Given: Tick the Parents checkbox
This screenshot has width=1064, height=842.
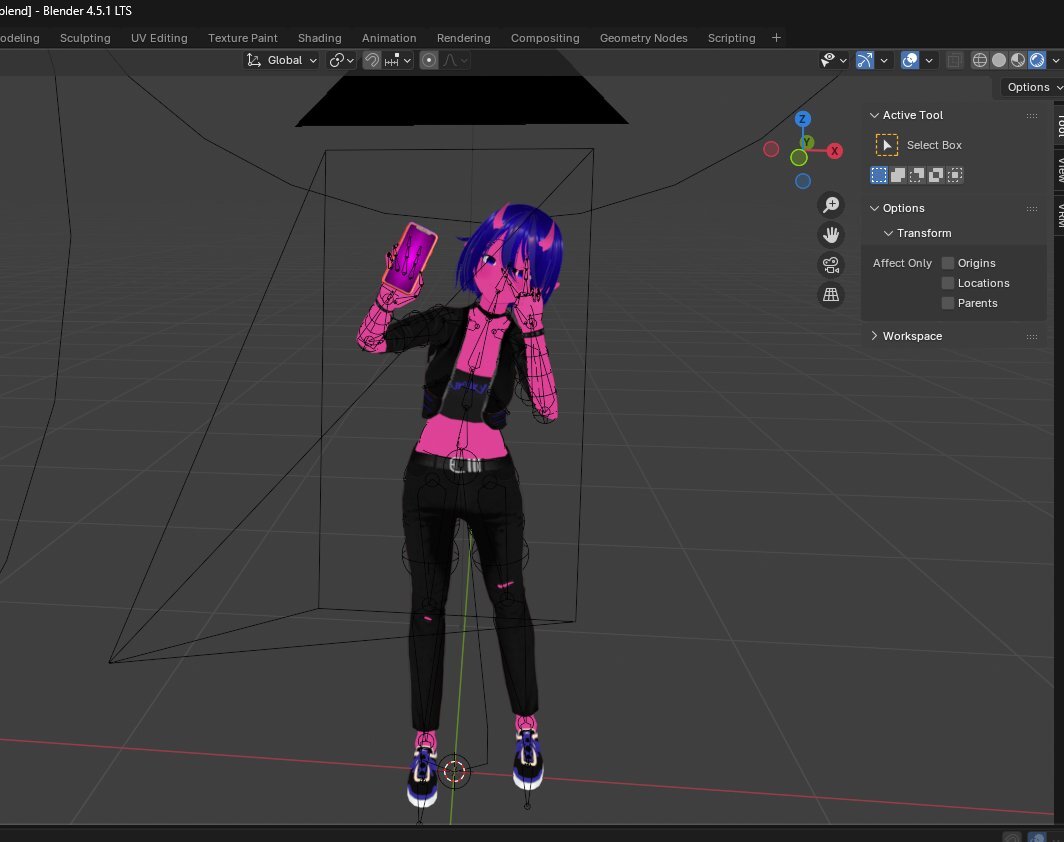Looking at the screenshot, I should (x=948, y=303).
